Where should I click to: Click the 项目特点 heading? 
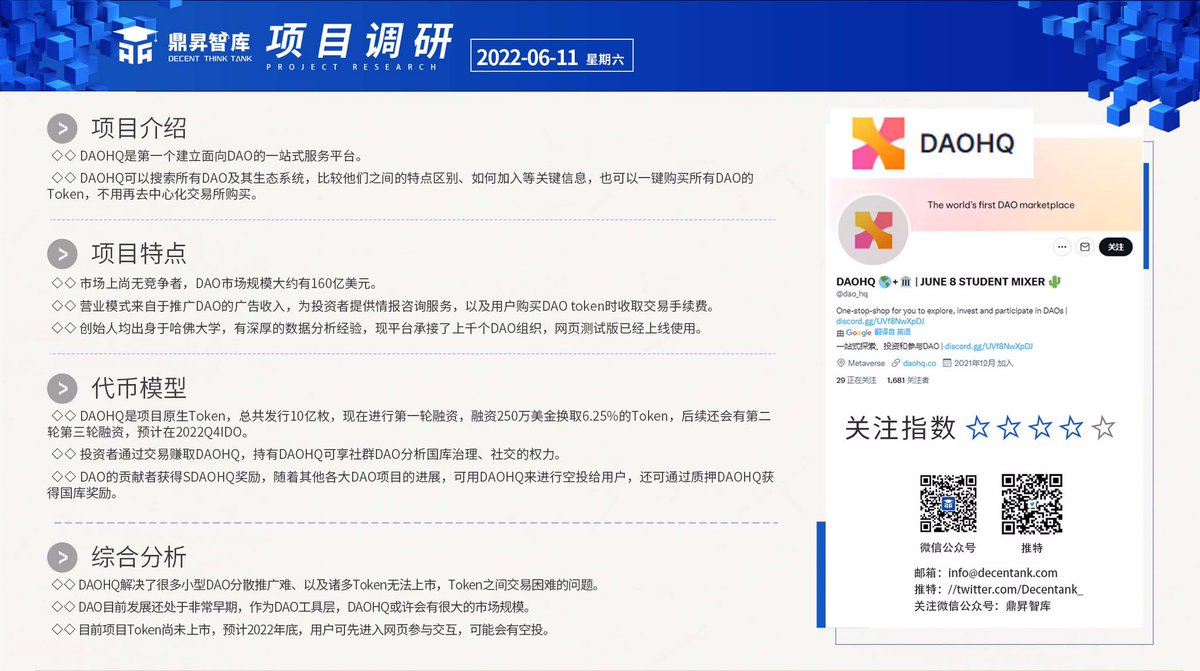pos(139,254)
